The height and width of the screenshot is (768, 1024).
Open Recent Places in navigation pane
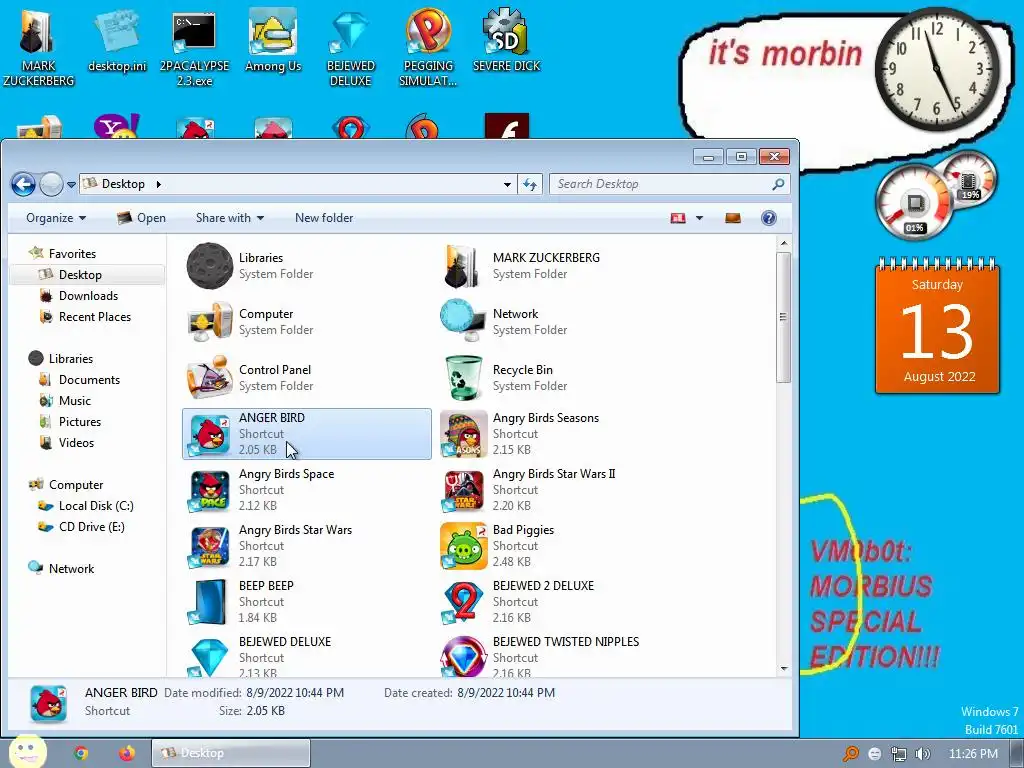(x=95, y=317)
